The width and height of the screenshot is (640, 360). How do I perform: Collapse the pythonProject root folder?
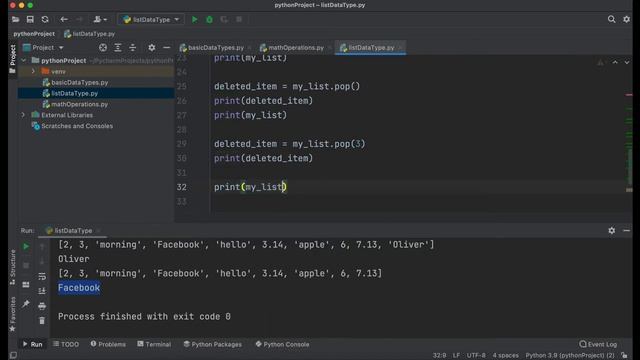[x=23, y=60]
